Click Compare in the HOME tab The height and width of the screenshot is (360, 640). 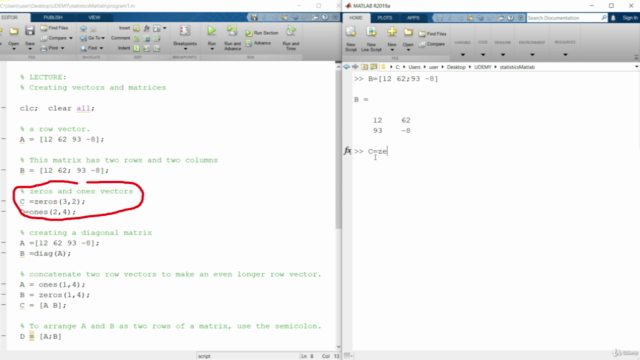tap(432, 44)
